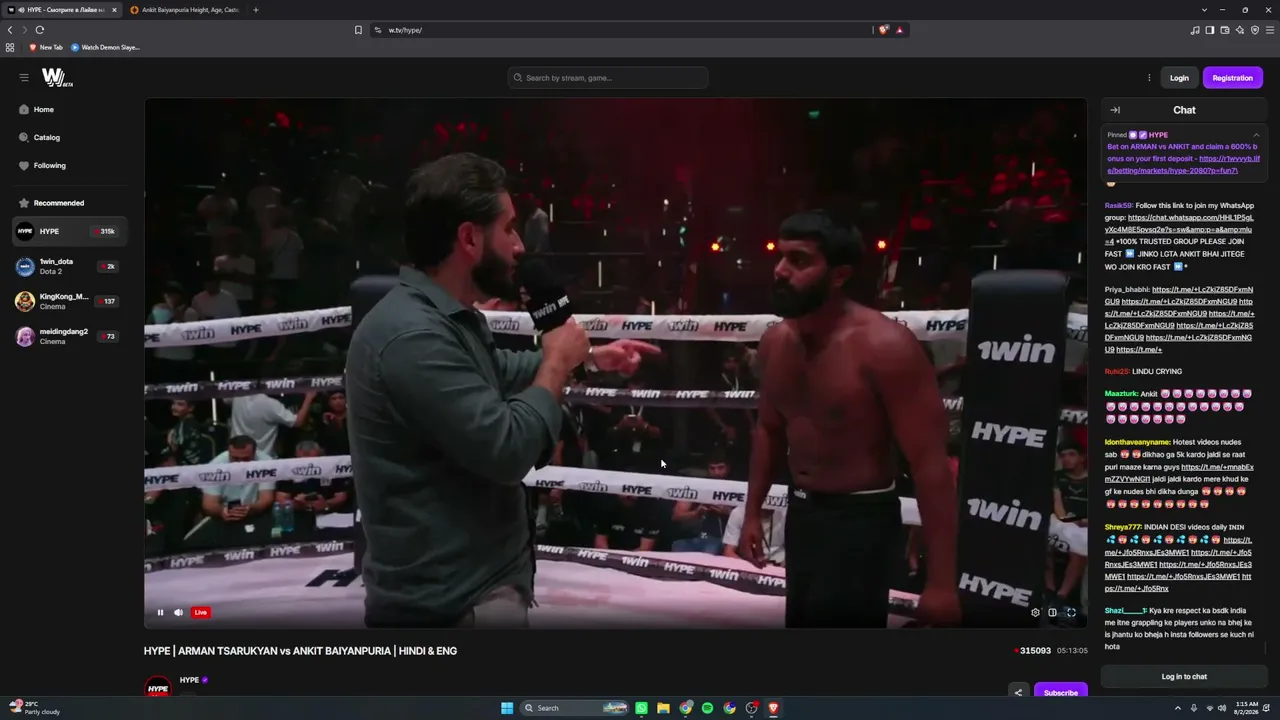
Task: Open the New Tab bookmark
Action: click(x=46, y=47)
